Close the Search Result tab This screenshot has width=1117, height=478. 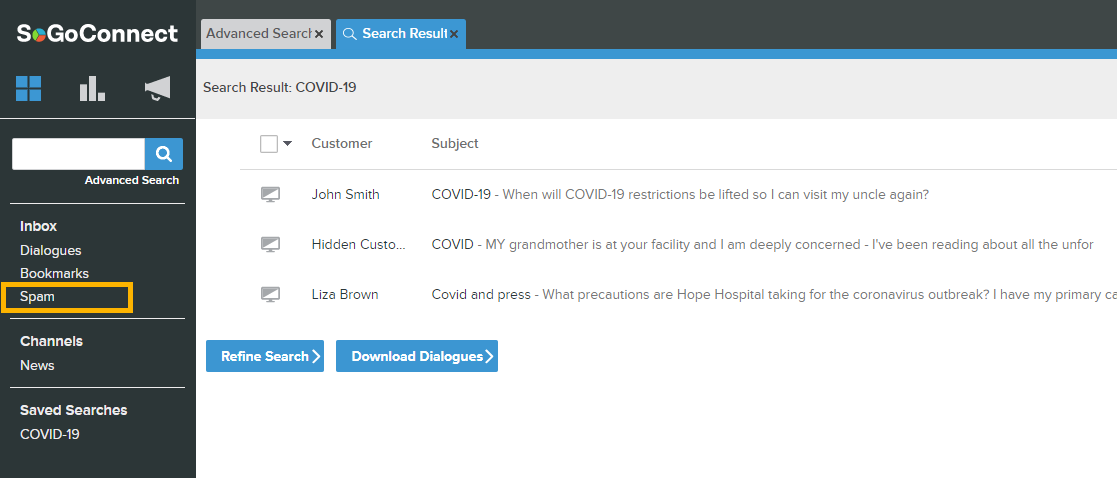454,34
